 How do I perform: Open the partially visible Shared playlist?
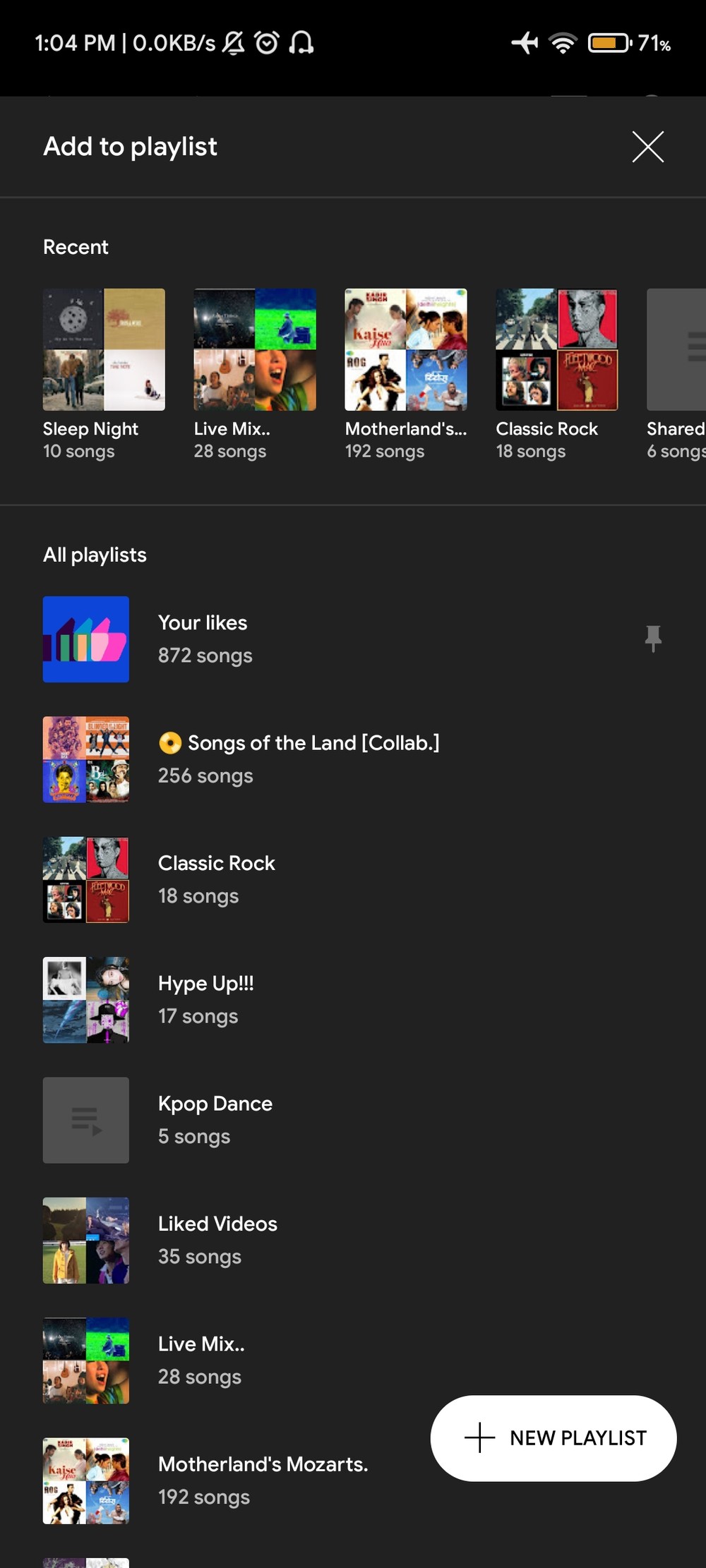point(676,349)
